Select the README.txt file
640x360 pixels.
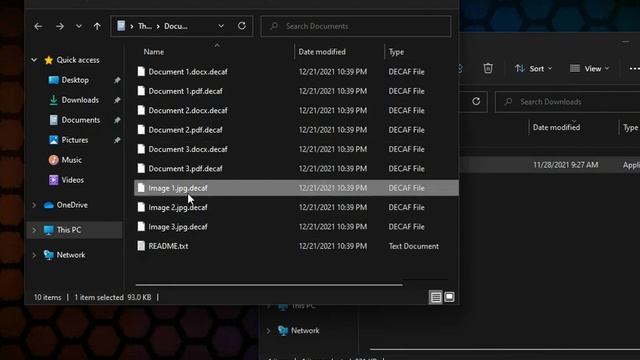point(296,246)
